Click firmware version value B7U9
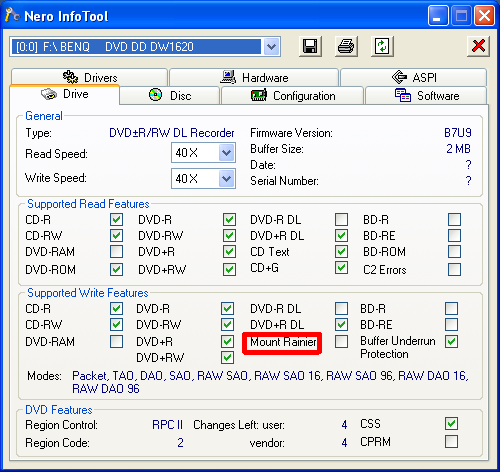The width and height of the screenshot is (500, 472). [458, 133]
